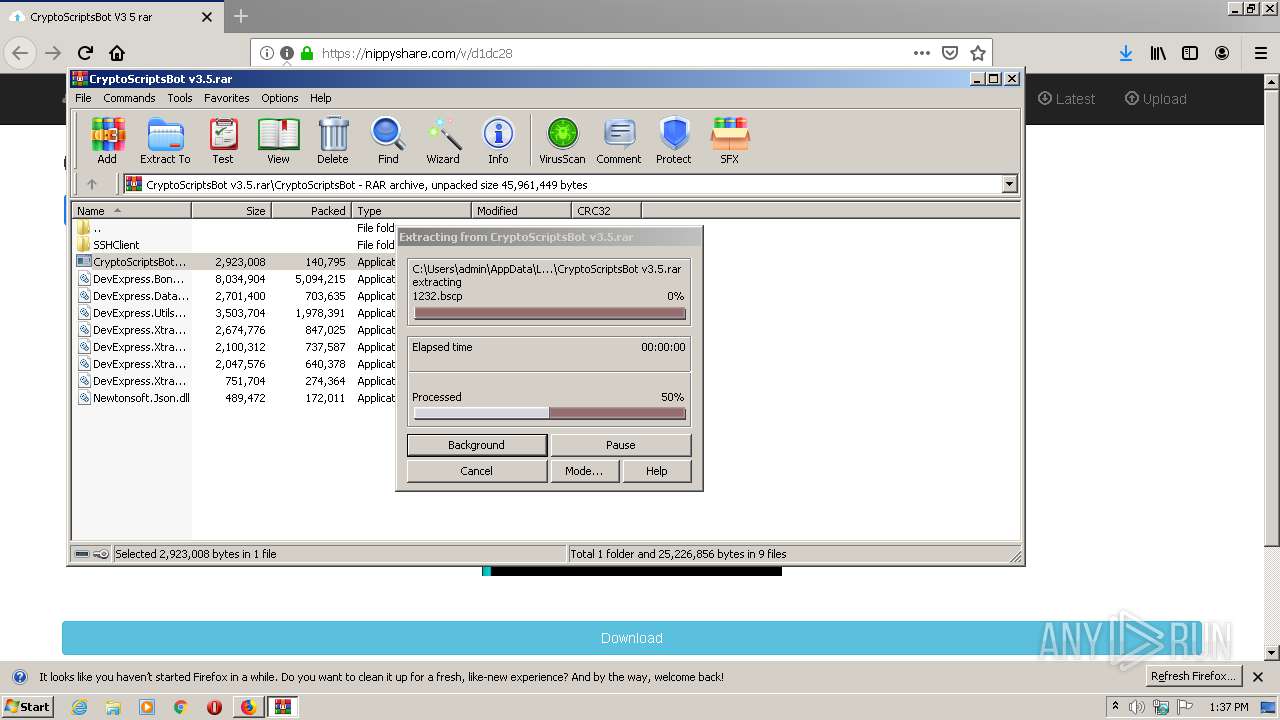
Task: Click the blue Download button
Action: click(x=631, y=638)
